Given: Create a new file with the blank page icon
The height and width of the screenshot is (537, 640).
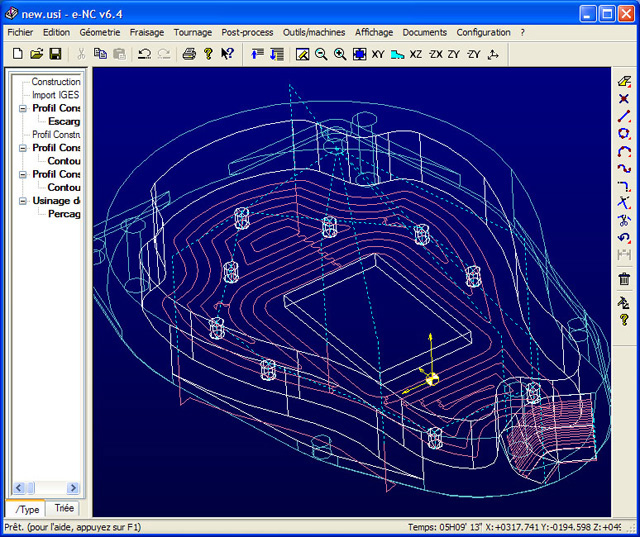Looking at the screenshot, I should coord(18,54).
